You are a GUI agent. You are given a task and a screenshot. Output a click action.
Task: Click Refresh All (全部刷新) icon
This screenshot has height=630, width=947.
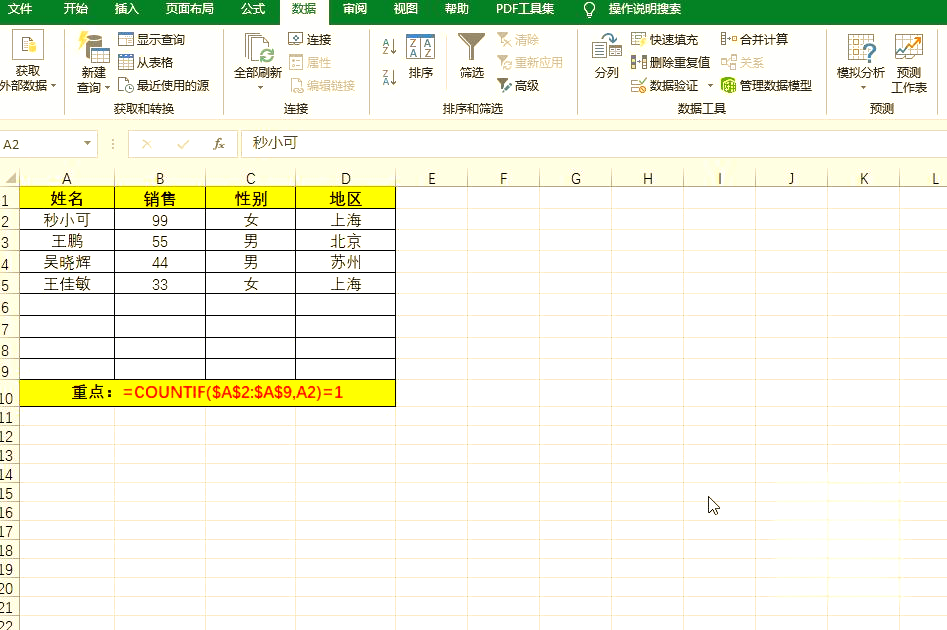[x=258, y=48]
